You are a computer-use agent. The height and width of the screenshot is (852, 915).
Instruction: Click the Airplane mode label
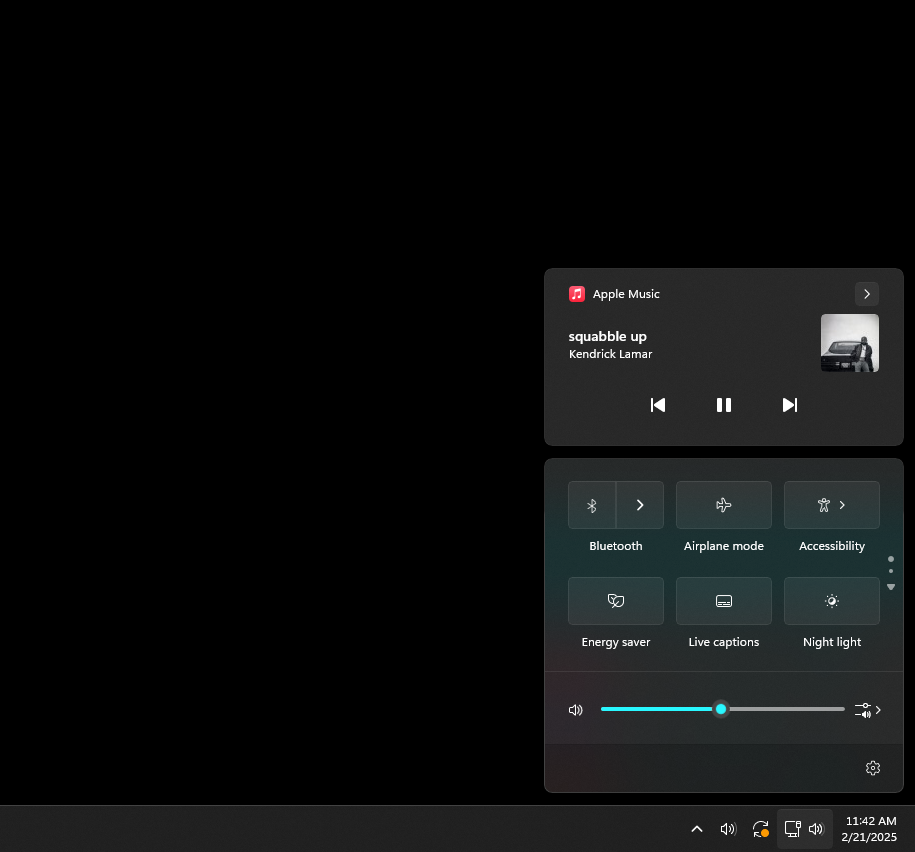[724, 546]
